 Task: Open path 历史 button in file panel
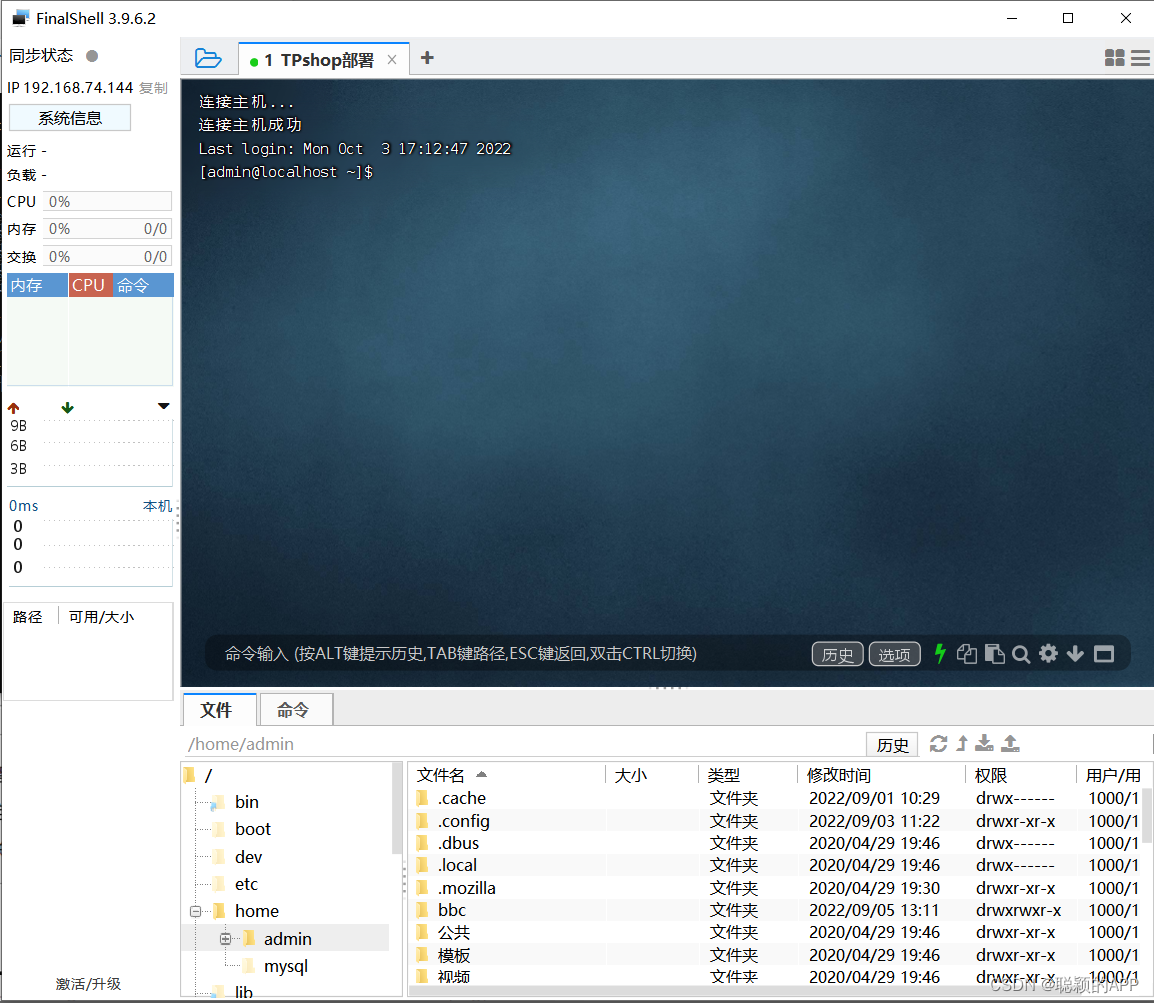coord(892,744)
